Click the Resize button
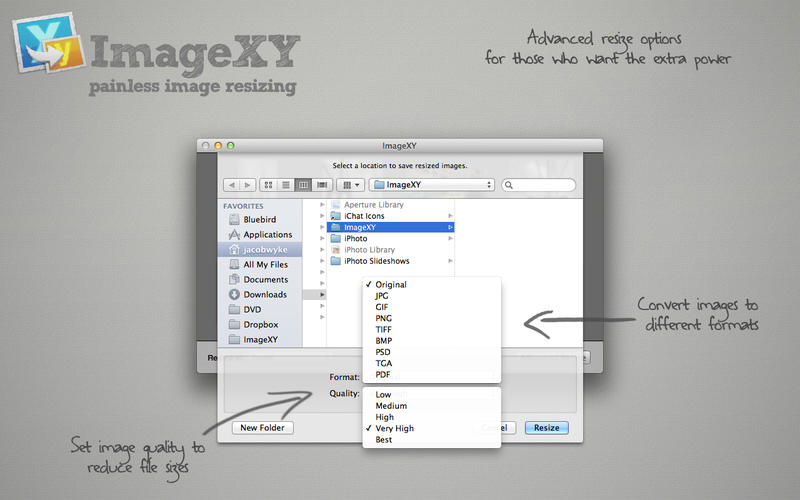Viewport: 800px width, 500px height. tap(546, 428)
